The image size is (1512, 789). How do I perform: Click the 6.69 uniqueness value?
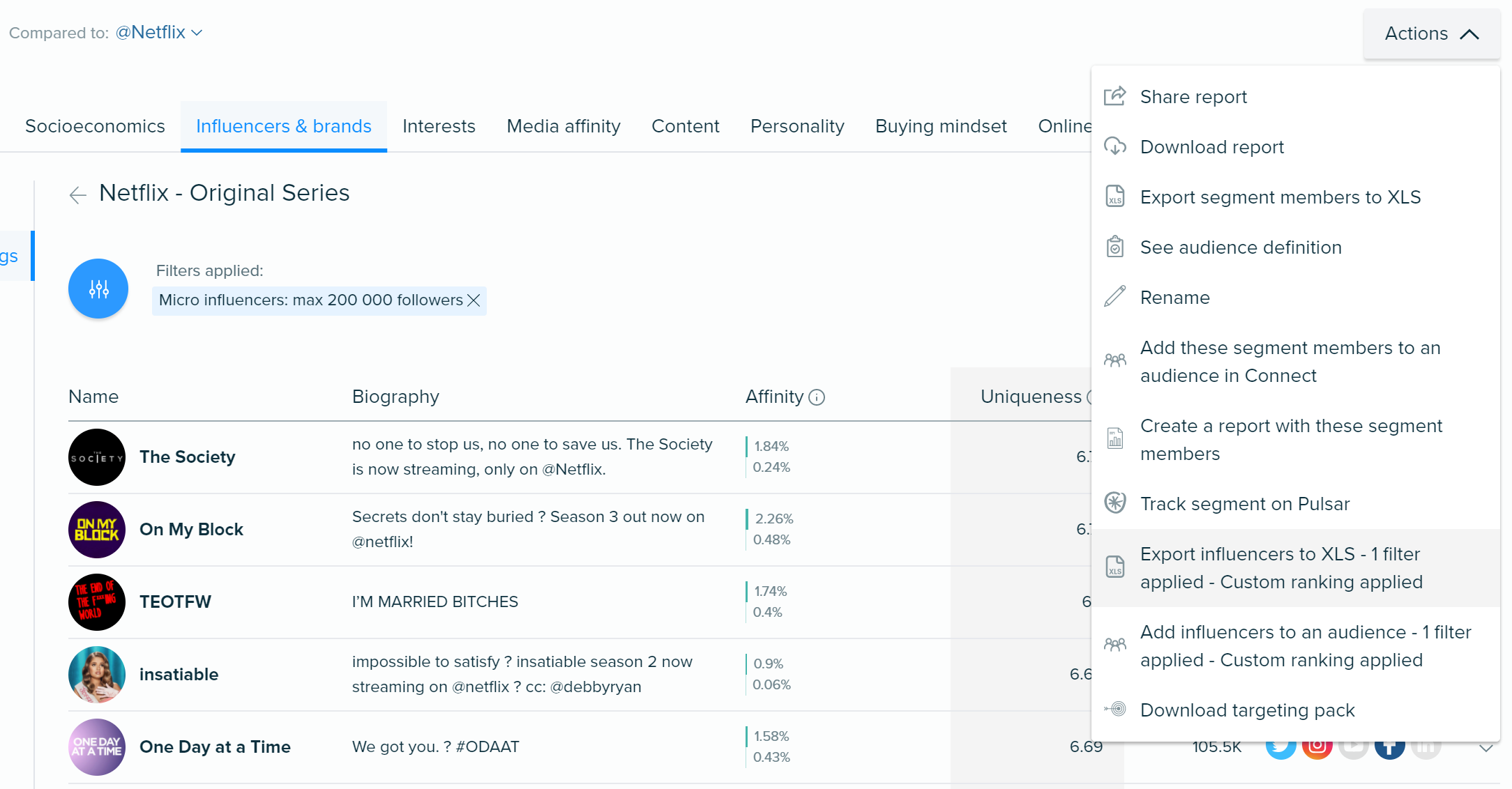pos(1086,747)
